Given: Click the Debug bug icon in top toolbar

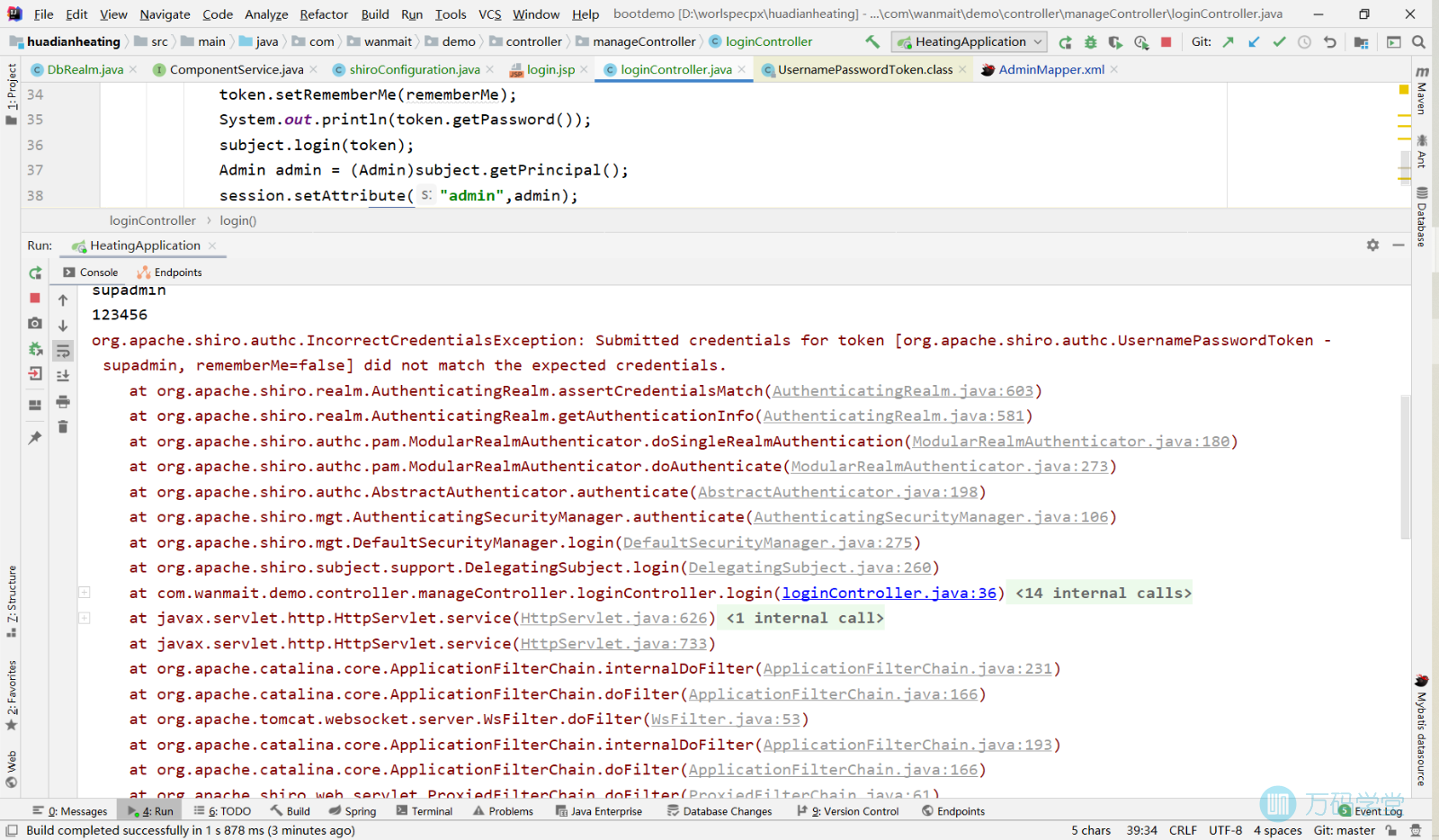Looking at the screenshot, I should [1090, 42].
